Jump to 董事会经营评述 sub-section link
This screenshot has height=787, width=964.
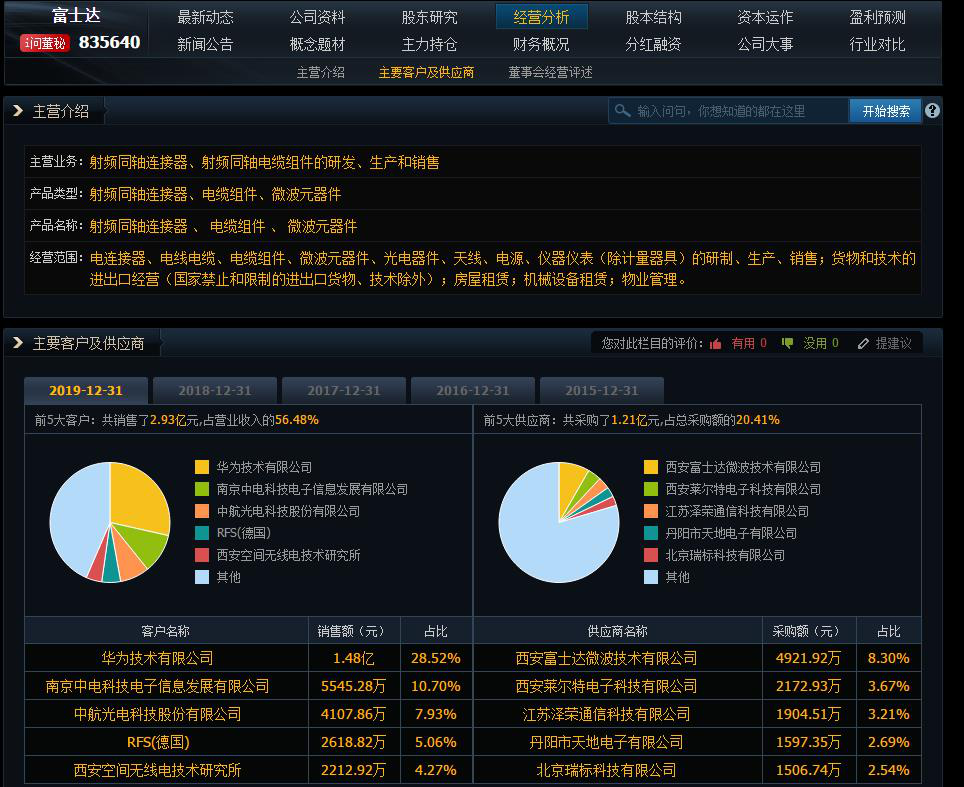tap(550, 73)
